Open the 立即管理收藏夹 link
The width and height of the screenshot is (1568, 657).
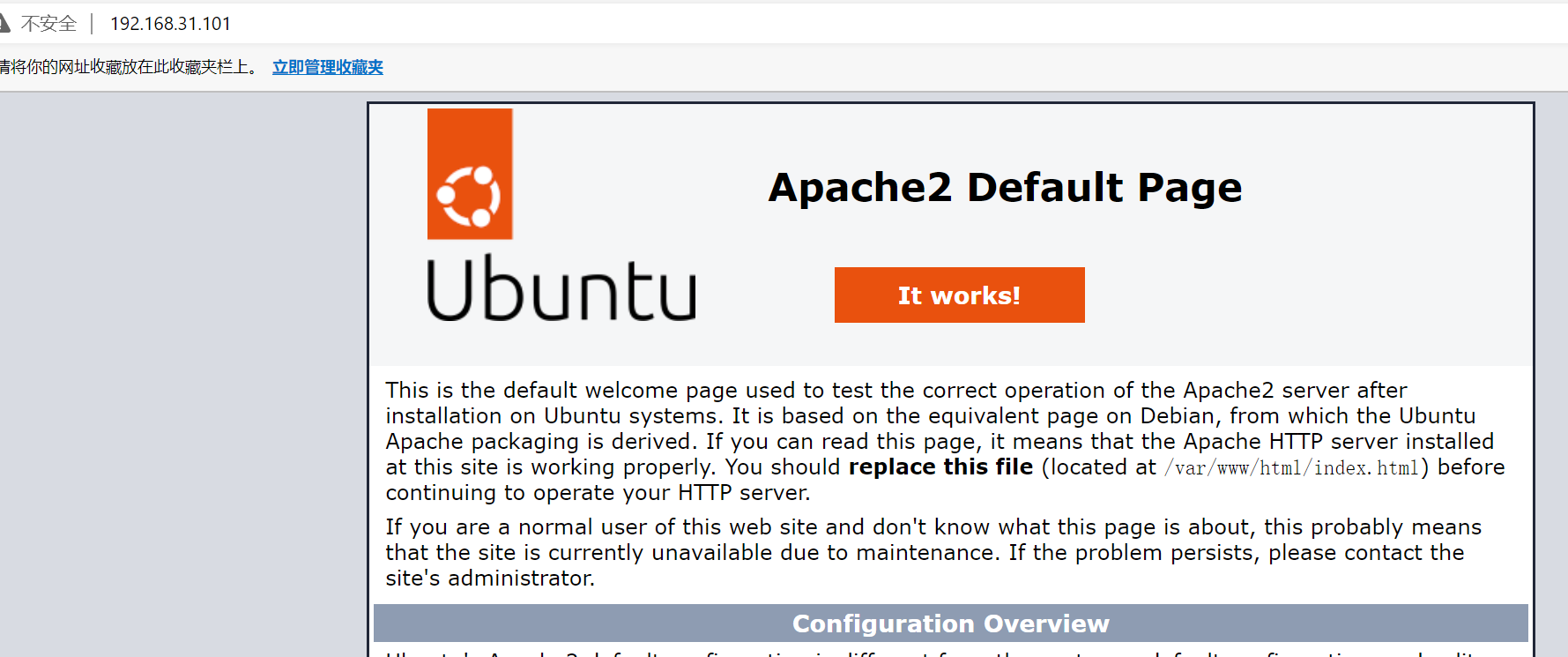(327, 67)
